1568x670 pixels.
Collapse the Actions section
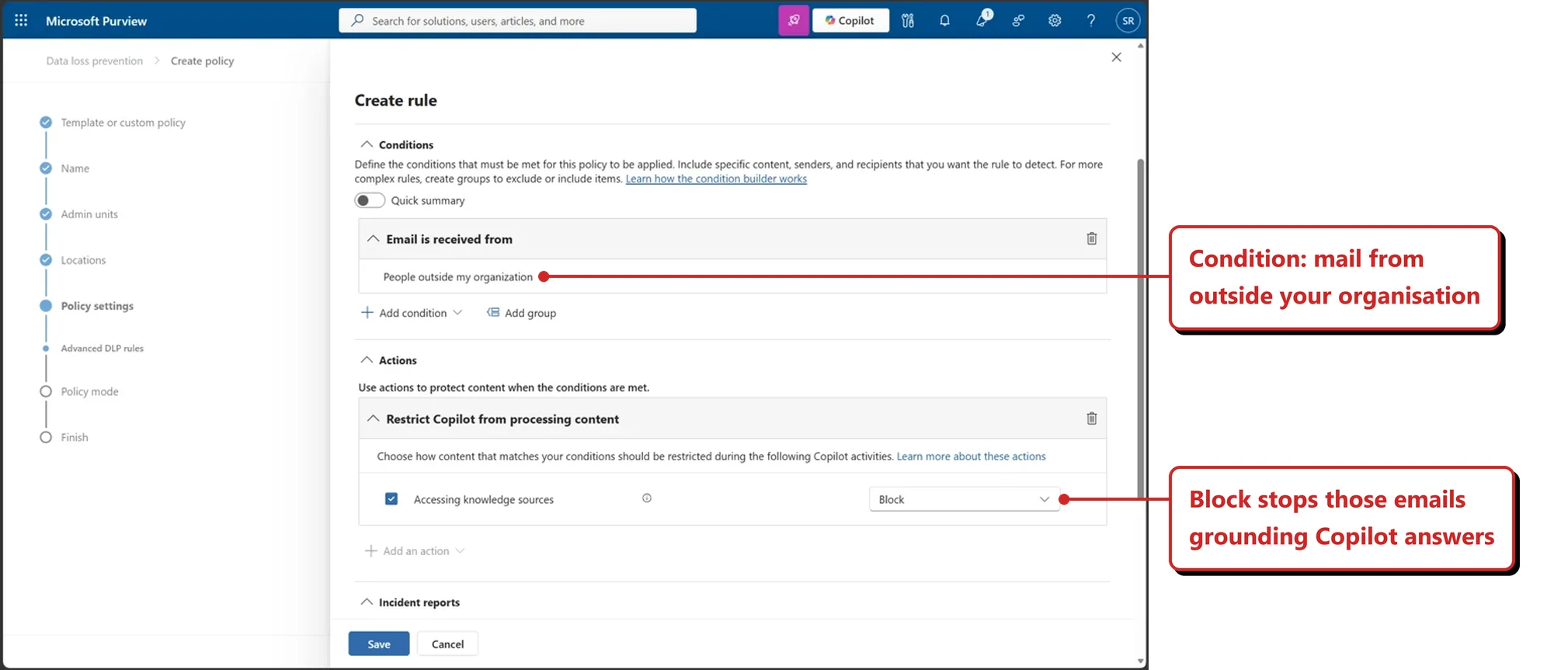tap(367, 360)
